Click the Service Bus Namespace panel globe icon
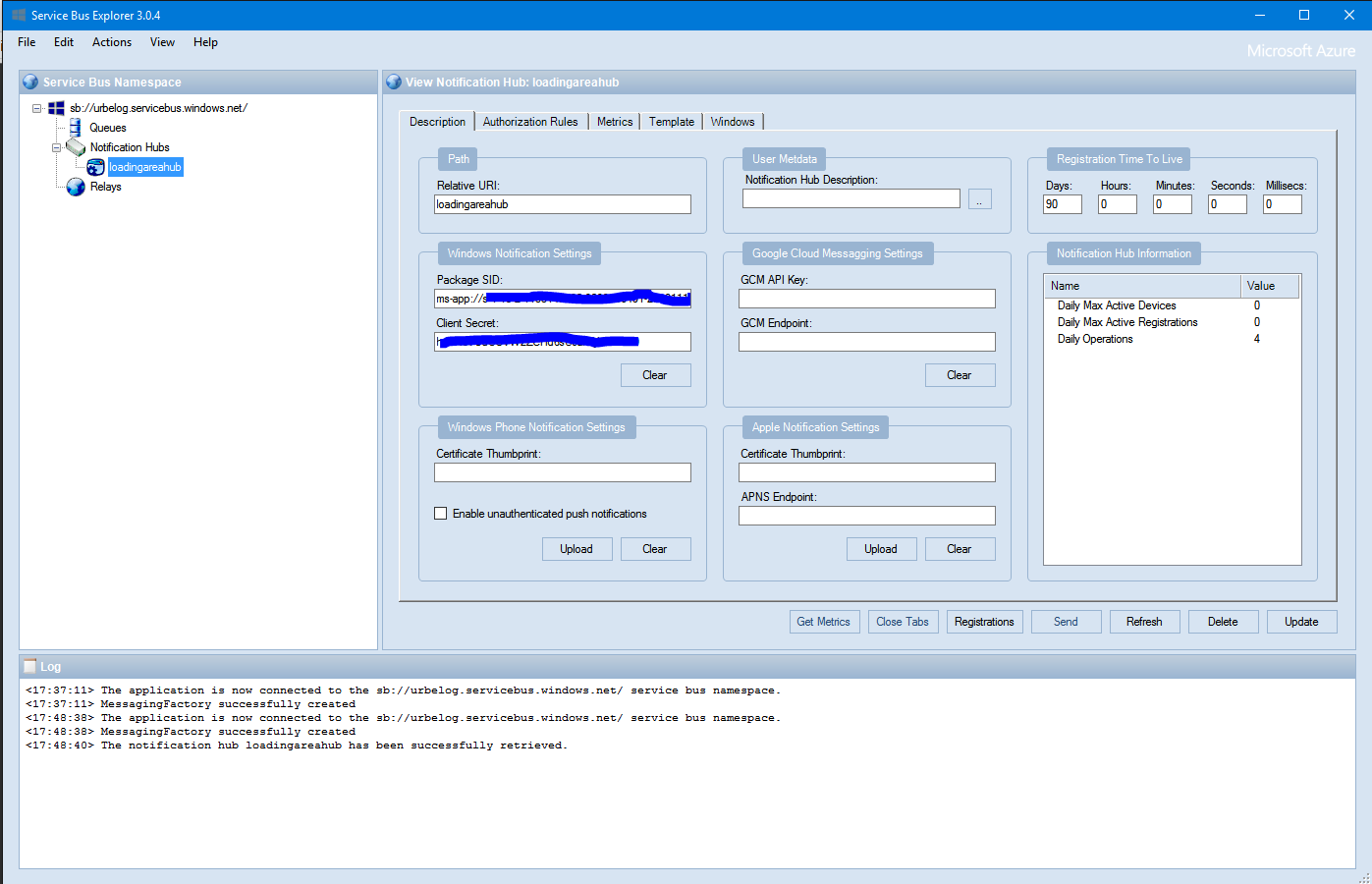Screen dimensions: 1372x884 tap(30, 83)
